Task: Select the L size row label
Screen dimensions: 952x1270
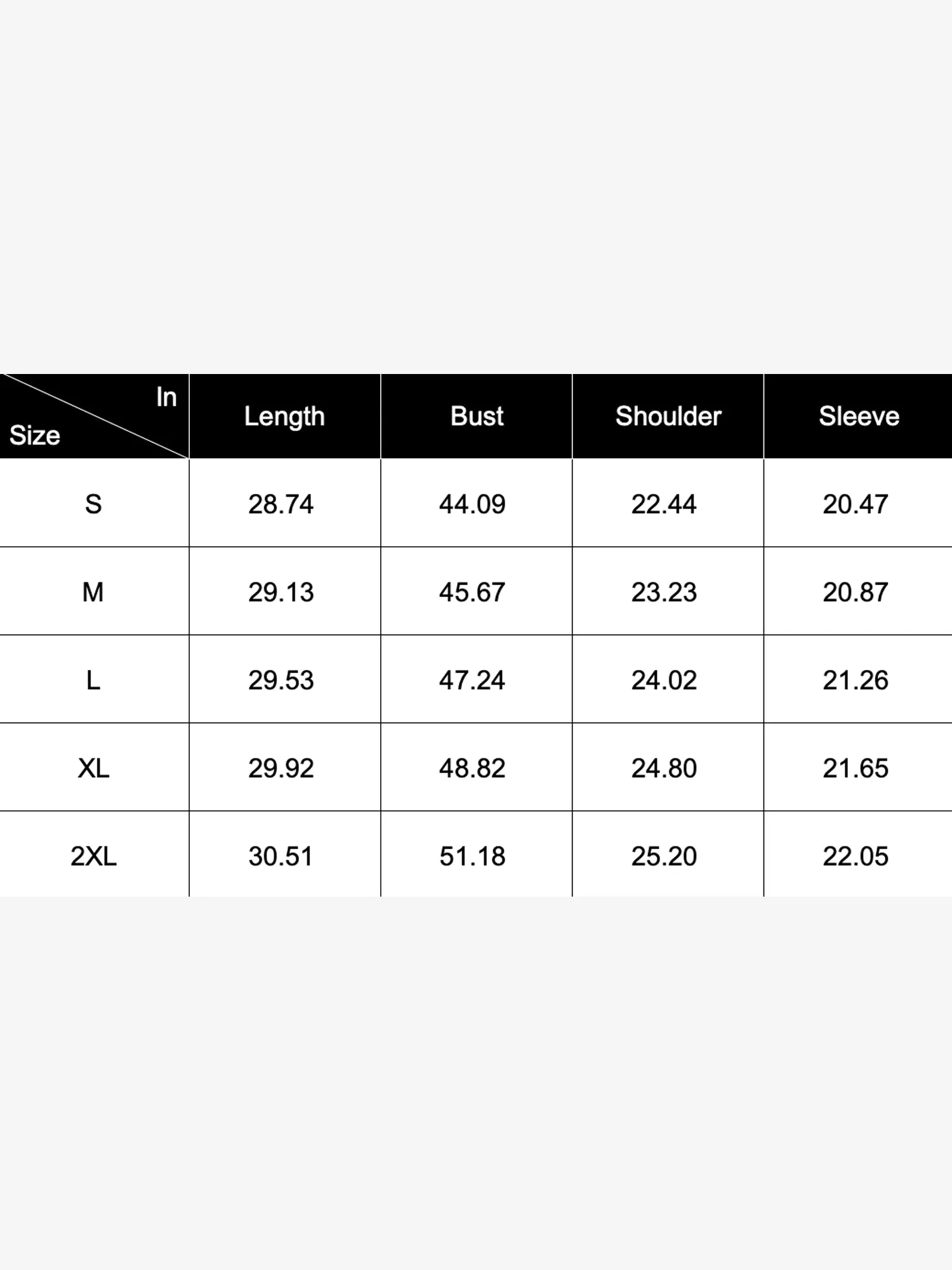Action: 93,680
